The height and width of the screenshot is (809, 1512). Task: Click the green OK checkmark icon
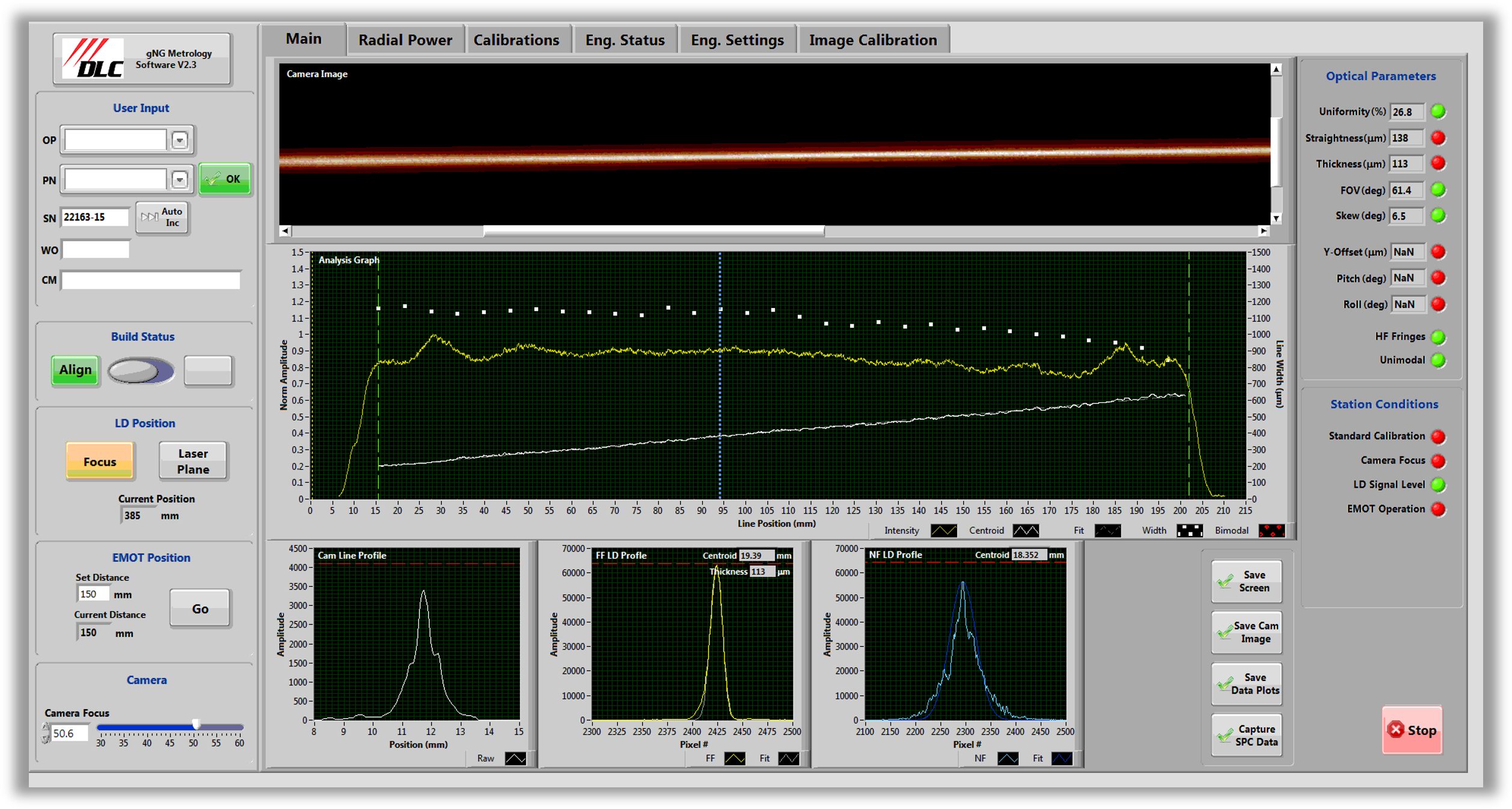pos(212,179)
